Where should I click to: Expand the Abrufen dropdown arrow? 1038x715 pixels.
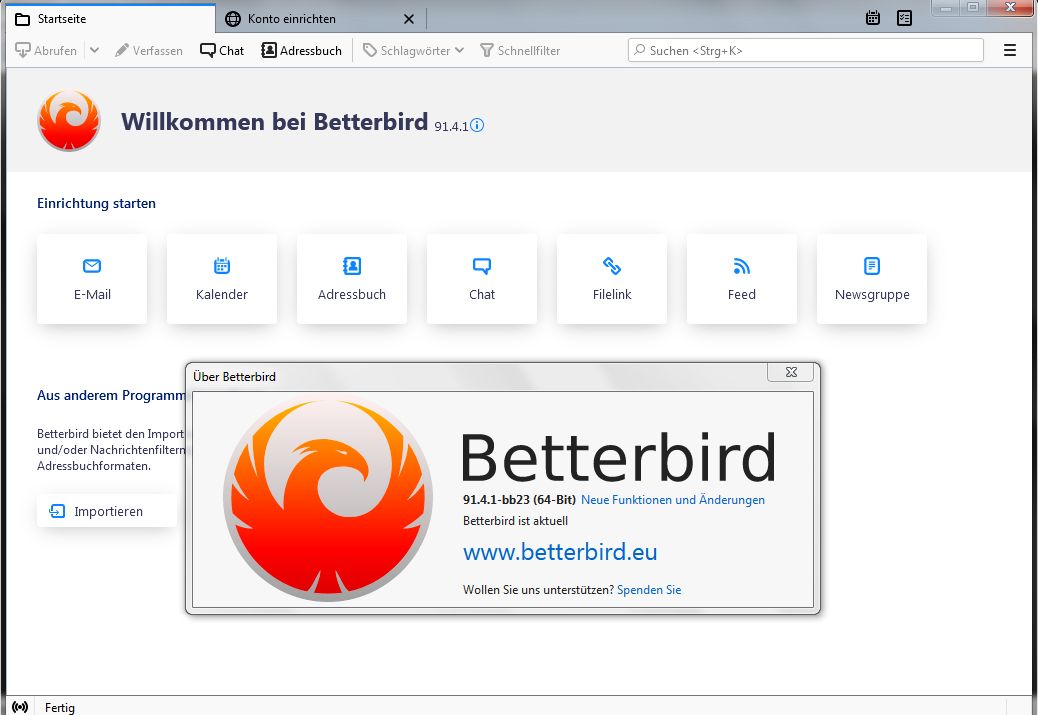pyautogui.click(x=94, y=50)
